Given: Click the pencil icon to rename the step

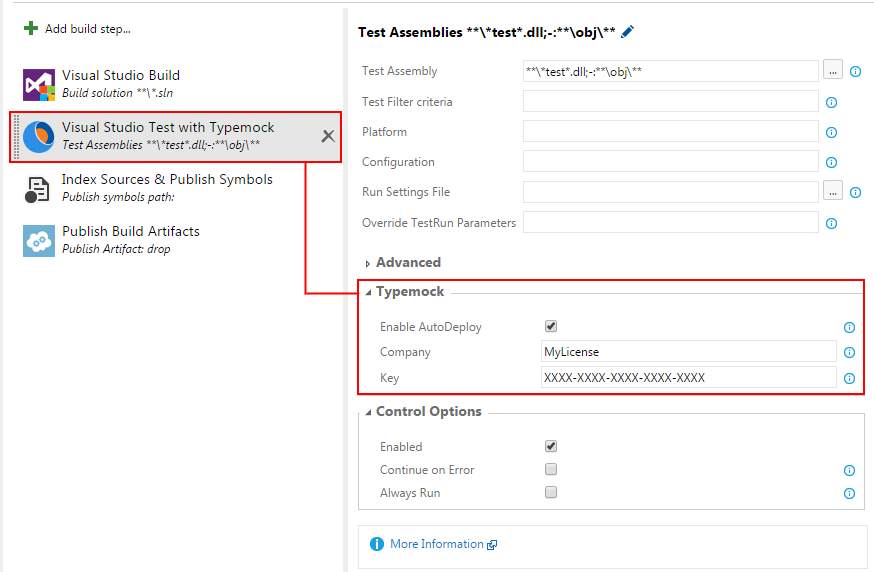Looking at the screenshot, I should coord(627,32).
